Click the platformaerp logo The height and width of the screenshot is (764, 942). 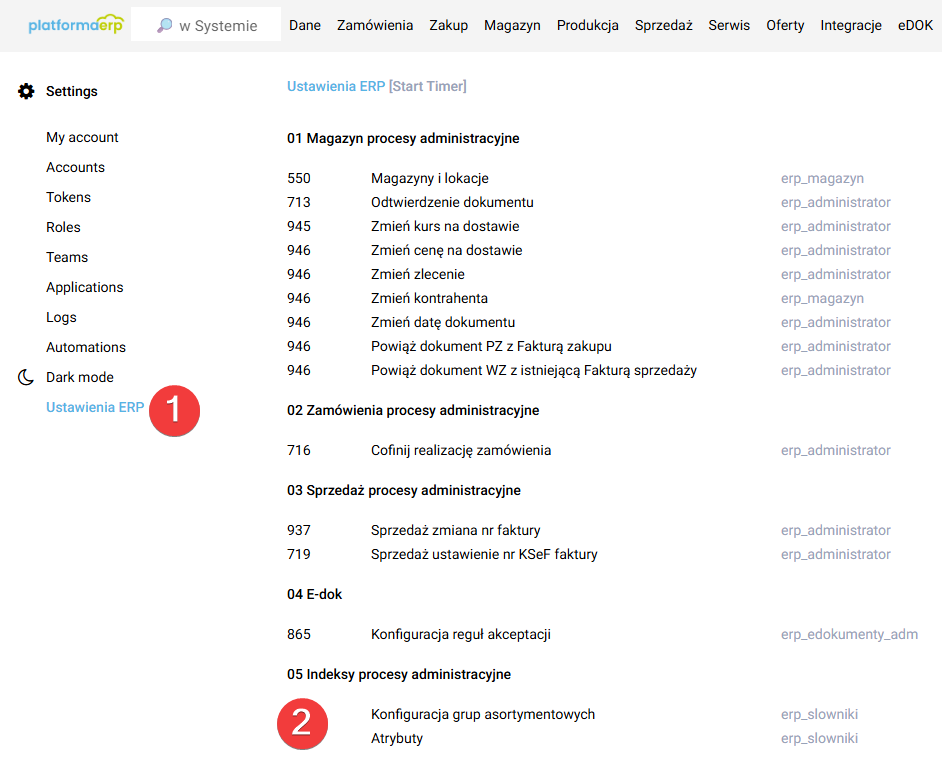pyautogui.click(x=76, y=25)
